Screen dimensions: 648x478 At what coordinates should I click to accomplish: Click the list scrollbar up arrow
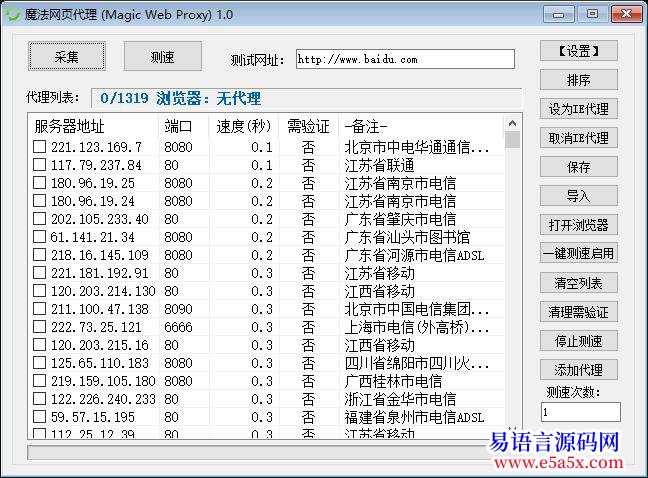(512, 123)
